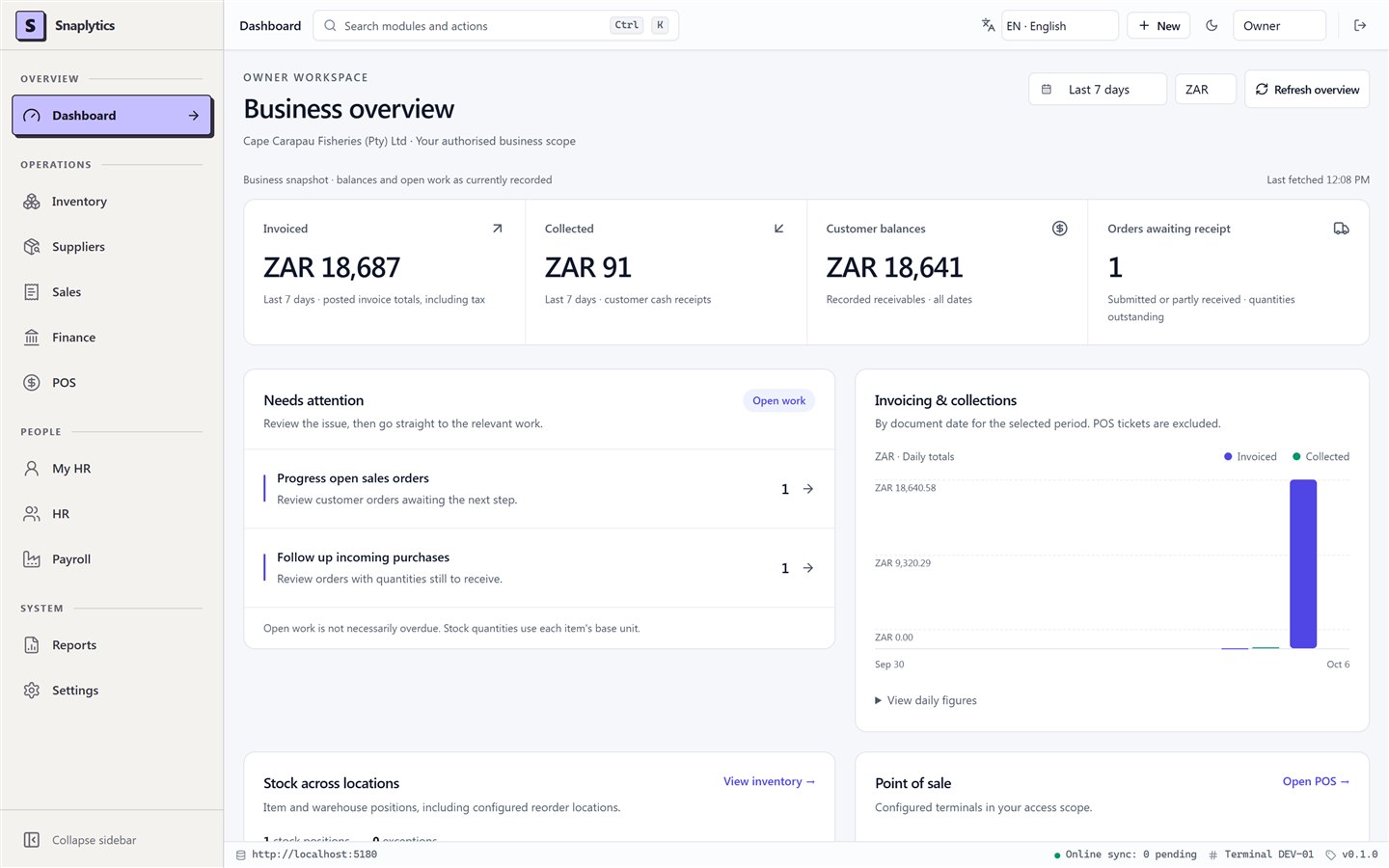Open Inventory module in sidebar
Viewport: 1389px width, 868px height.
[x=112, y=202]
